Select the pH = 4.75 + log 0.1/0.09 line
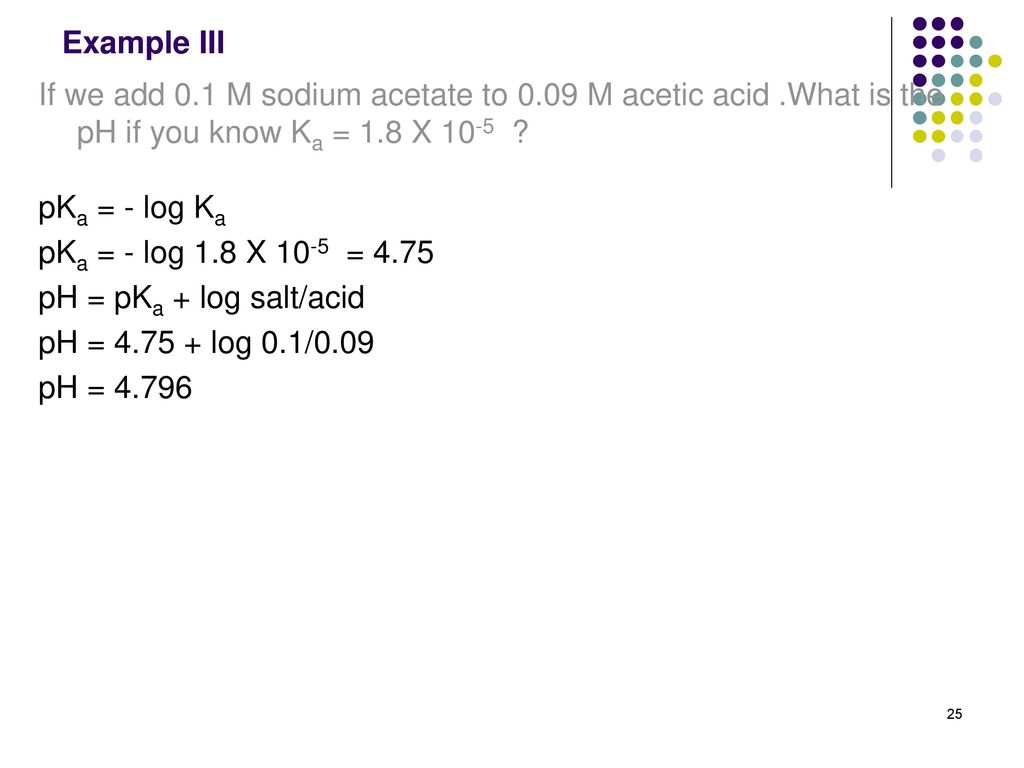 pos(206,344)
